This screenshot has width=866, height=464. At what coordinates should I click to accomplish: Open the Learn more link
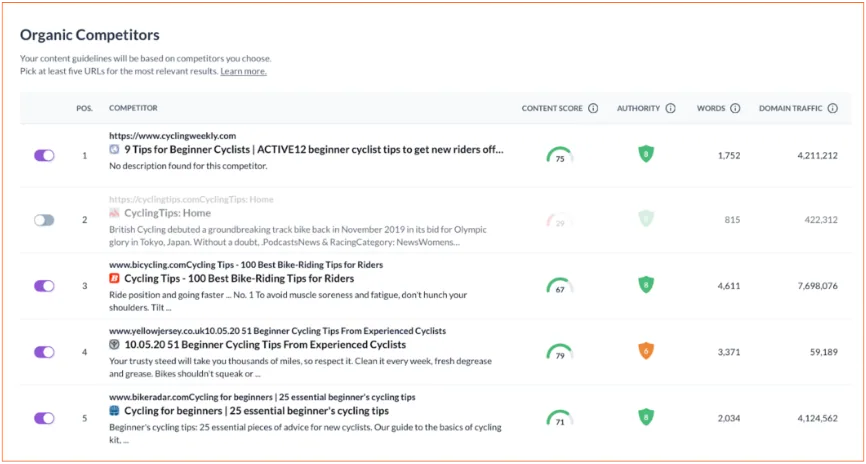tap(244, 72)
